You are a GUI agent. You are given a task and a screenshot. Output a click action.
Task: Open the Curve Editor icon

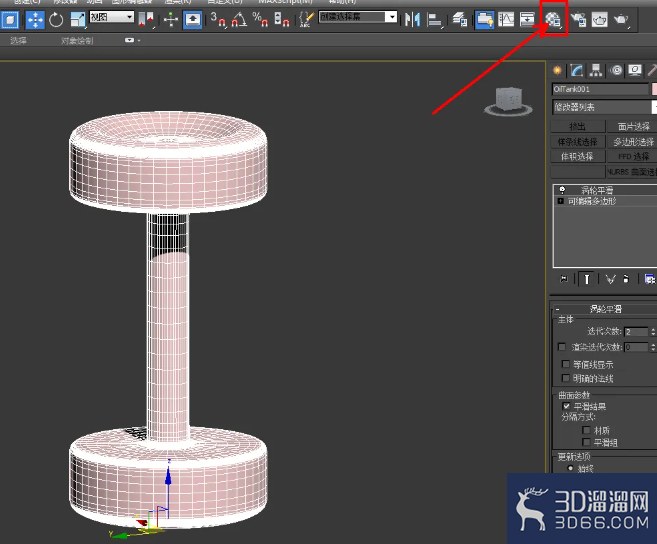pyautogui.click(x=506, y=19)
